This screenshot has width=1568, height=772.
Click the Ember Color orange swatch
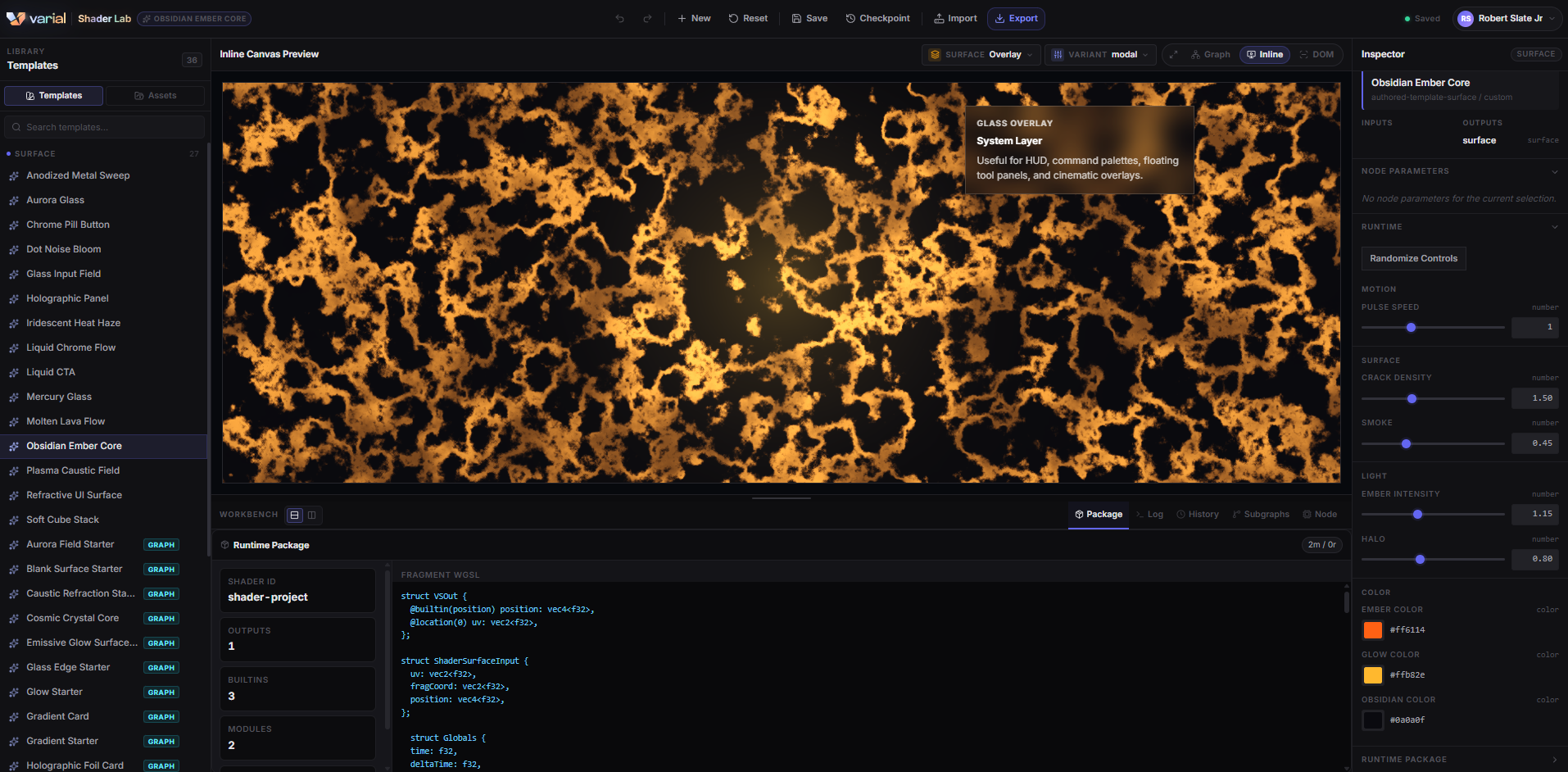(x=1372, y=630)
